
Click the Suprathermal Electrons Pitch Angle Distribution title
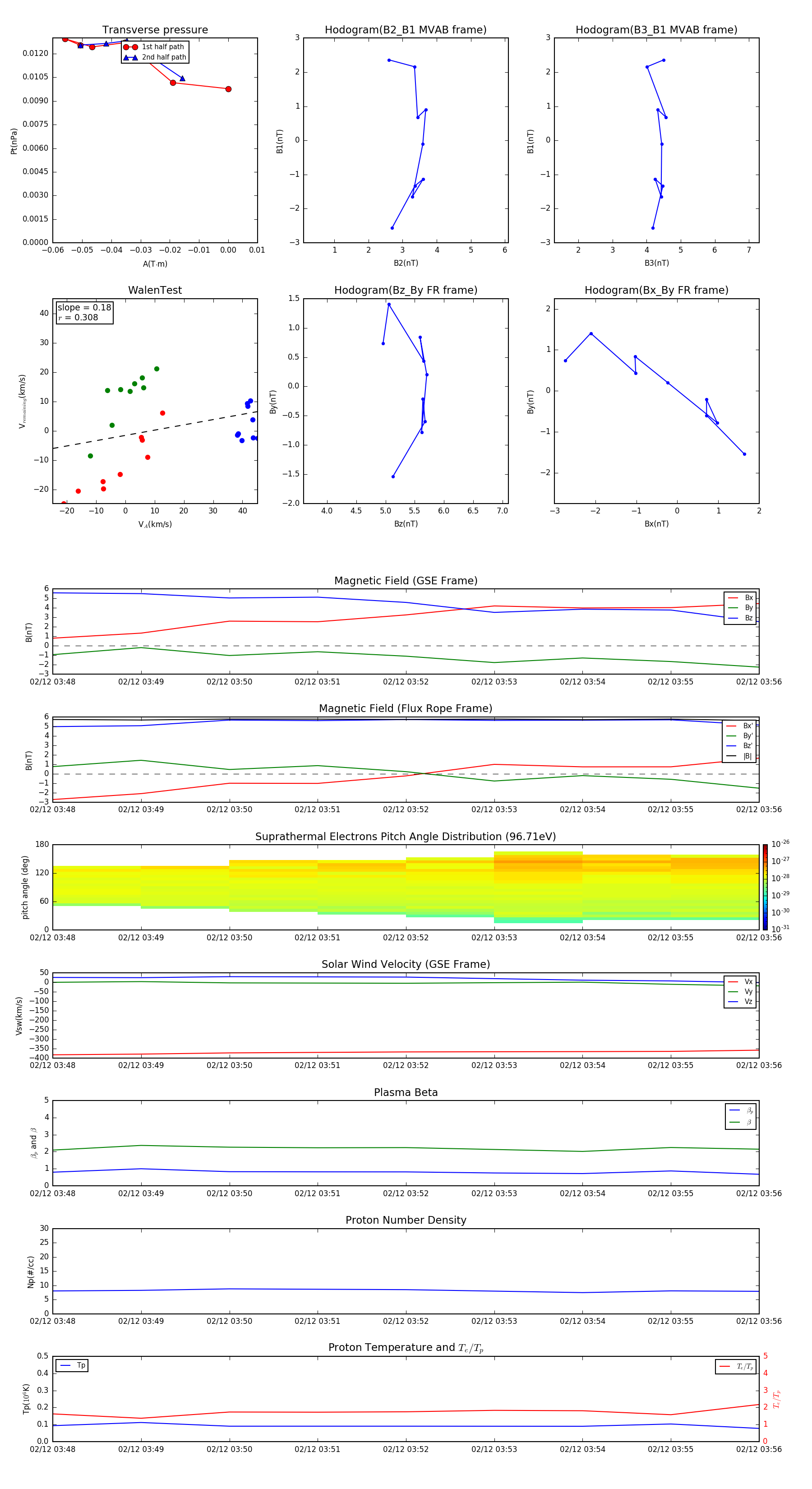click(x=406, y=837)
